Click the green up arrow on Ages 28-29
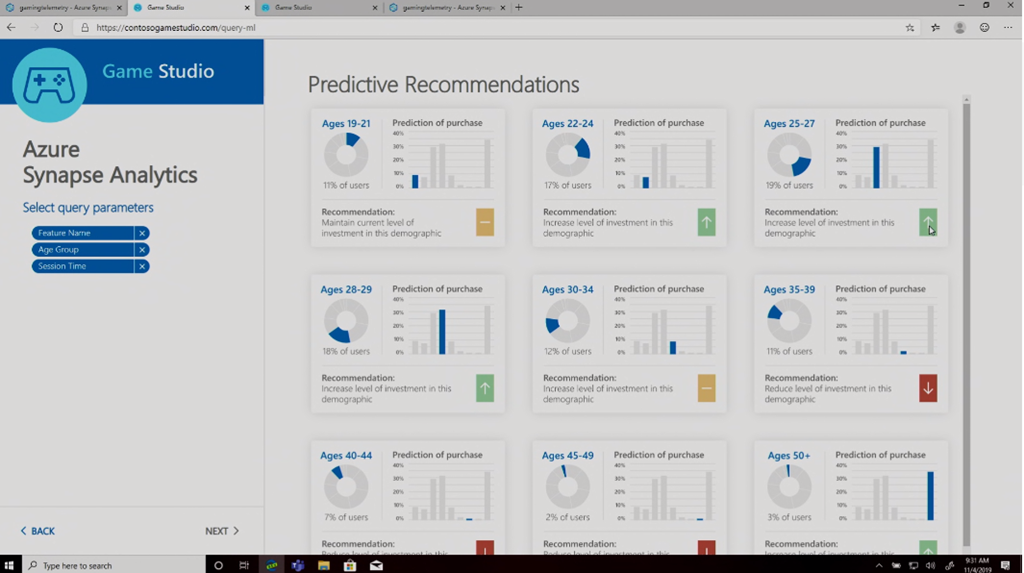1024x573 pixels. 485,388
